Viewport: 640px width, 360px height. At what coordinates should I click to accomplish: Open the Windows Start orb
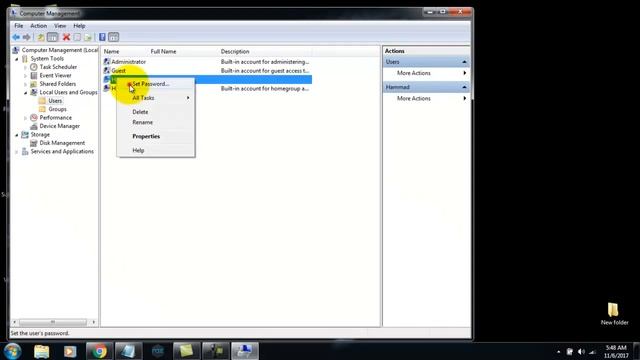[13, 351]
